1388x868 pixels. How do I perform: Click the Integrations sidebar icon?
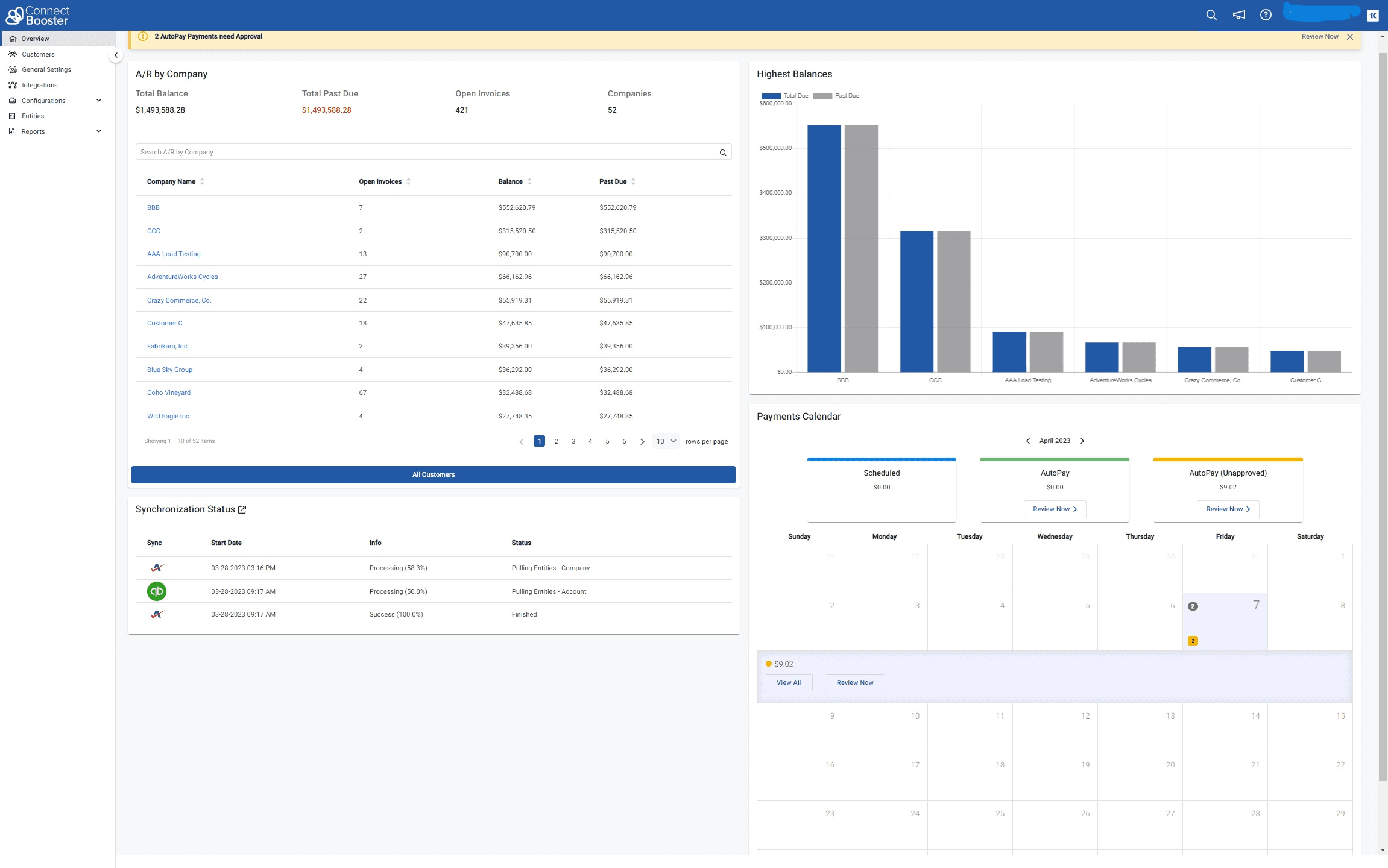pos(13,85)
